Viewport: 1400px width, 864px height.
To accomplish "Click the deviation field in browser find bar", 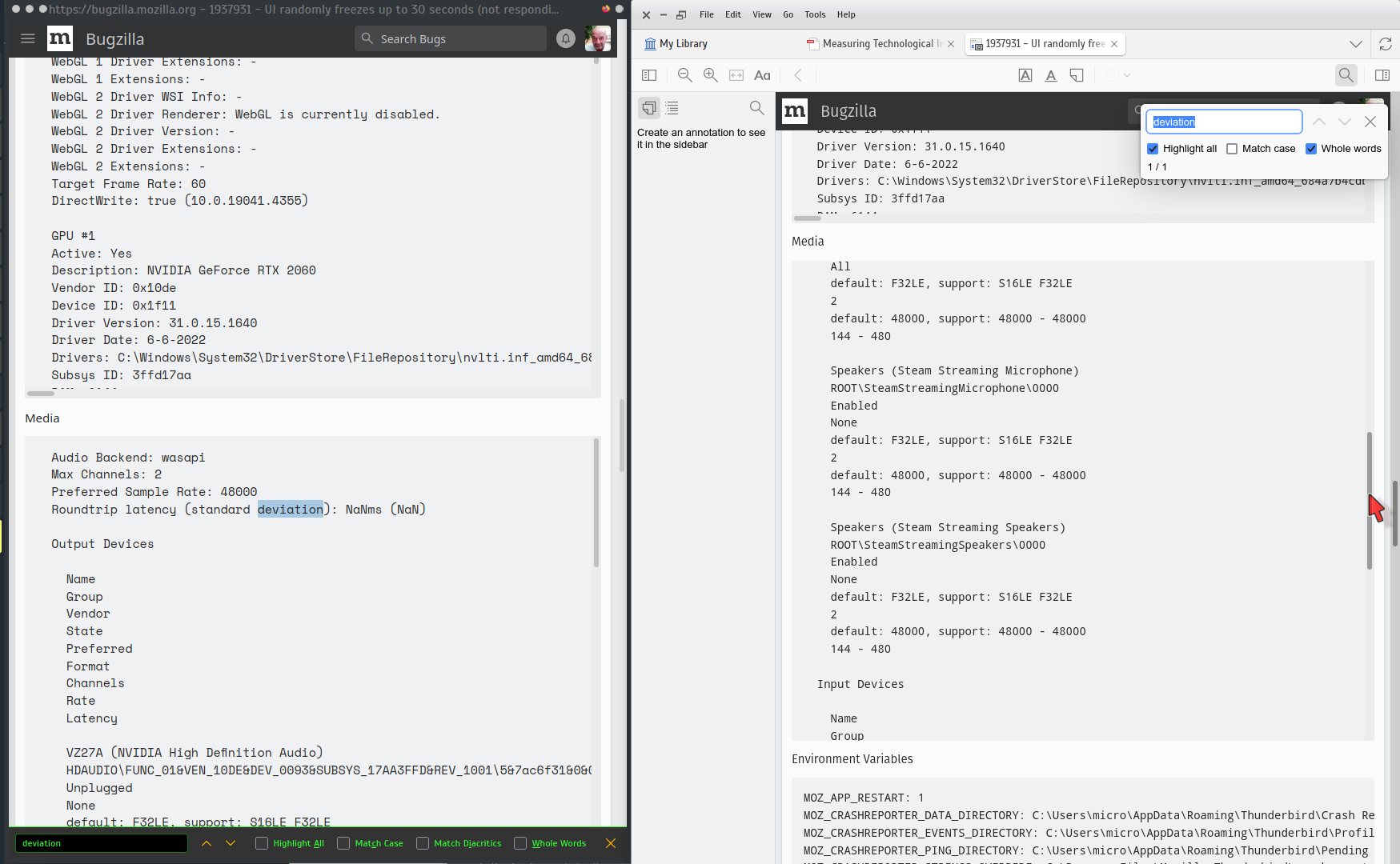I will click(102, 843).
